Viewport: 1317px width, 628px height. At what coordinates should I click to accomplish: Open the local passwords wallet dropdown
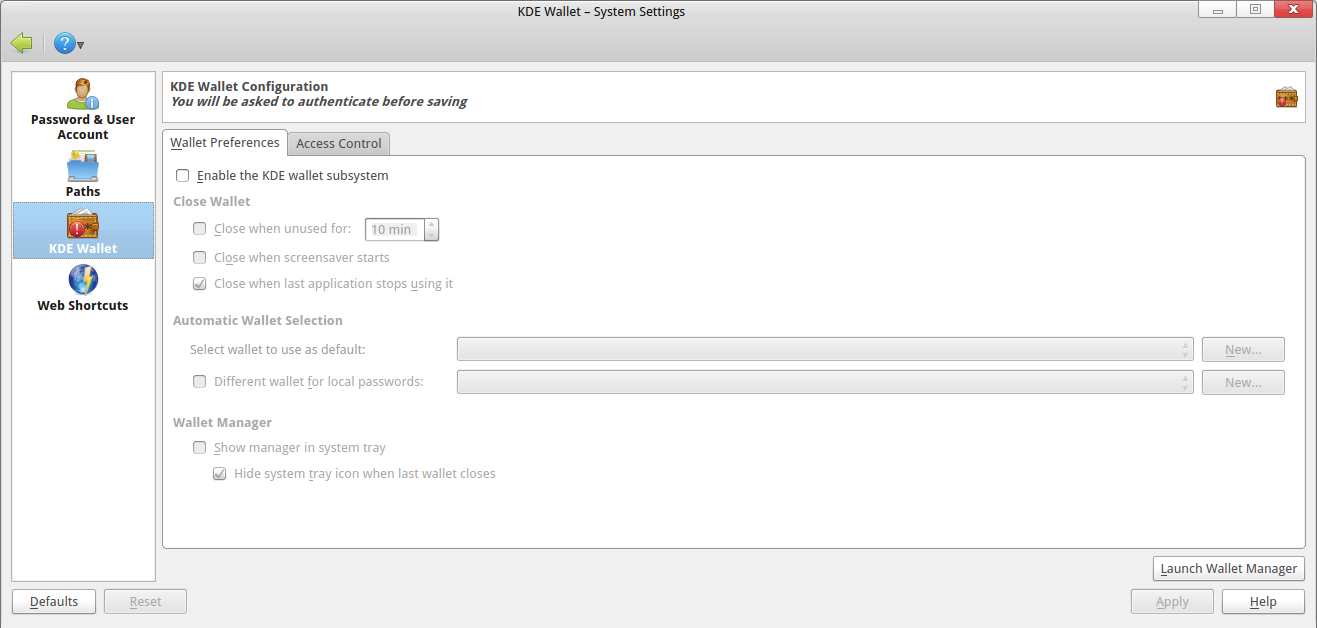click(x=825, y=382)
